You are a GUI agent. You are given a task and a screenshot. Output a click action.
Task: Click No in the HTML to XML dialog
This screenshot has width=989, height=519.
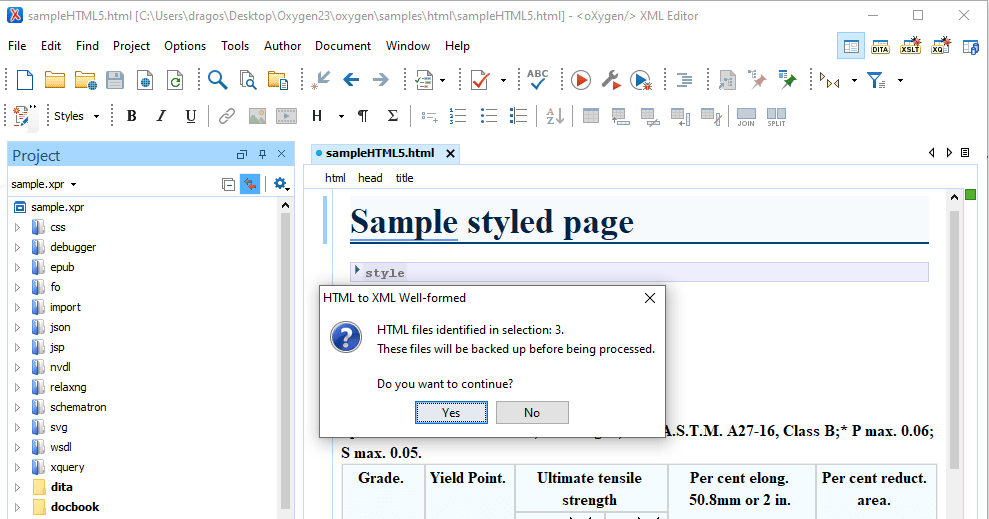point(532,412)
